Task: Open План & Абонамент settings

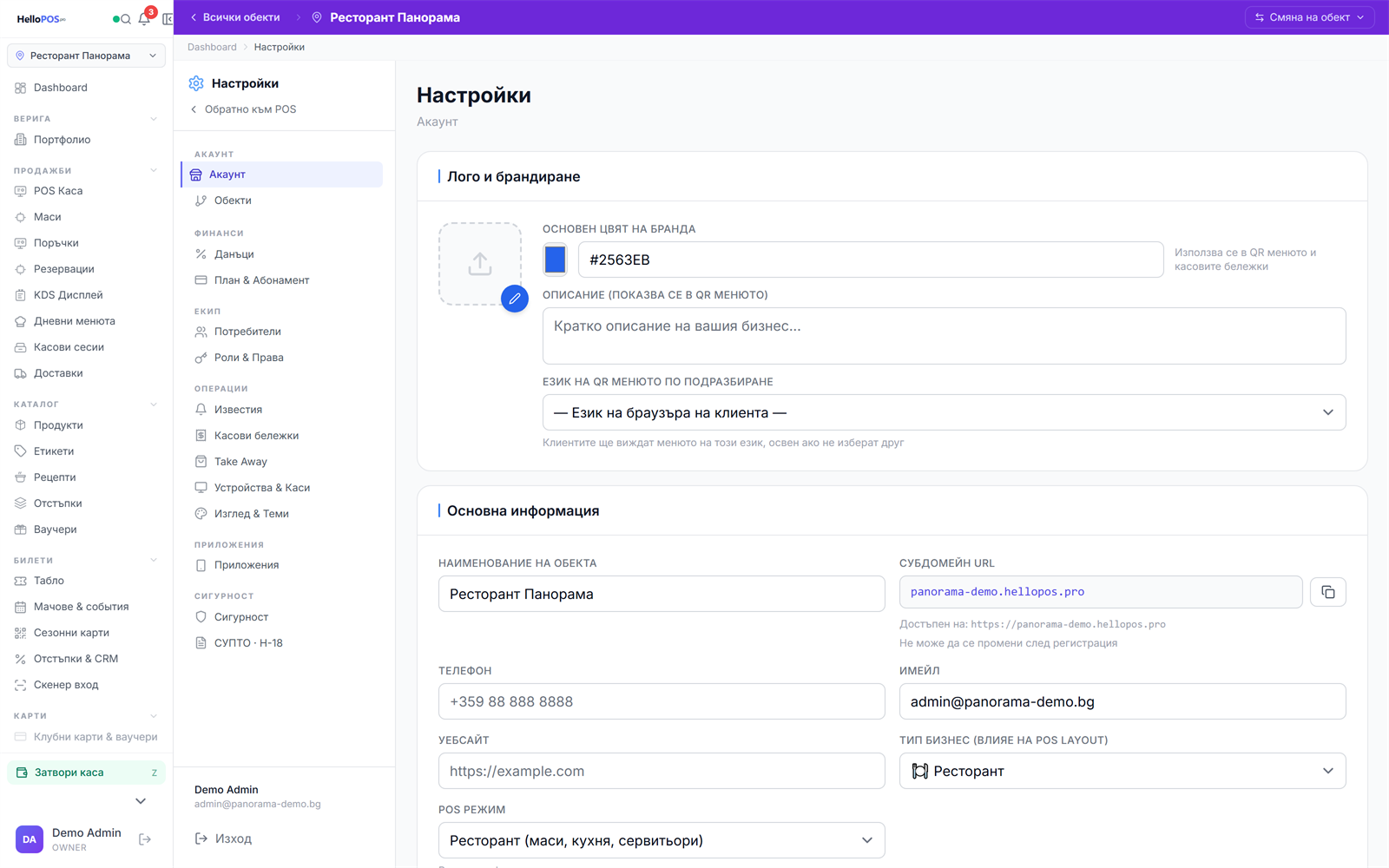Action: click(x=281, y=280)
